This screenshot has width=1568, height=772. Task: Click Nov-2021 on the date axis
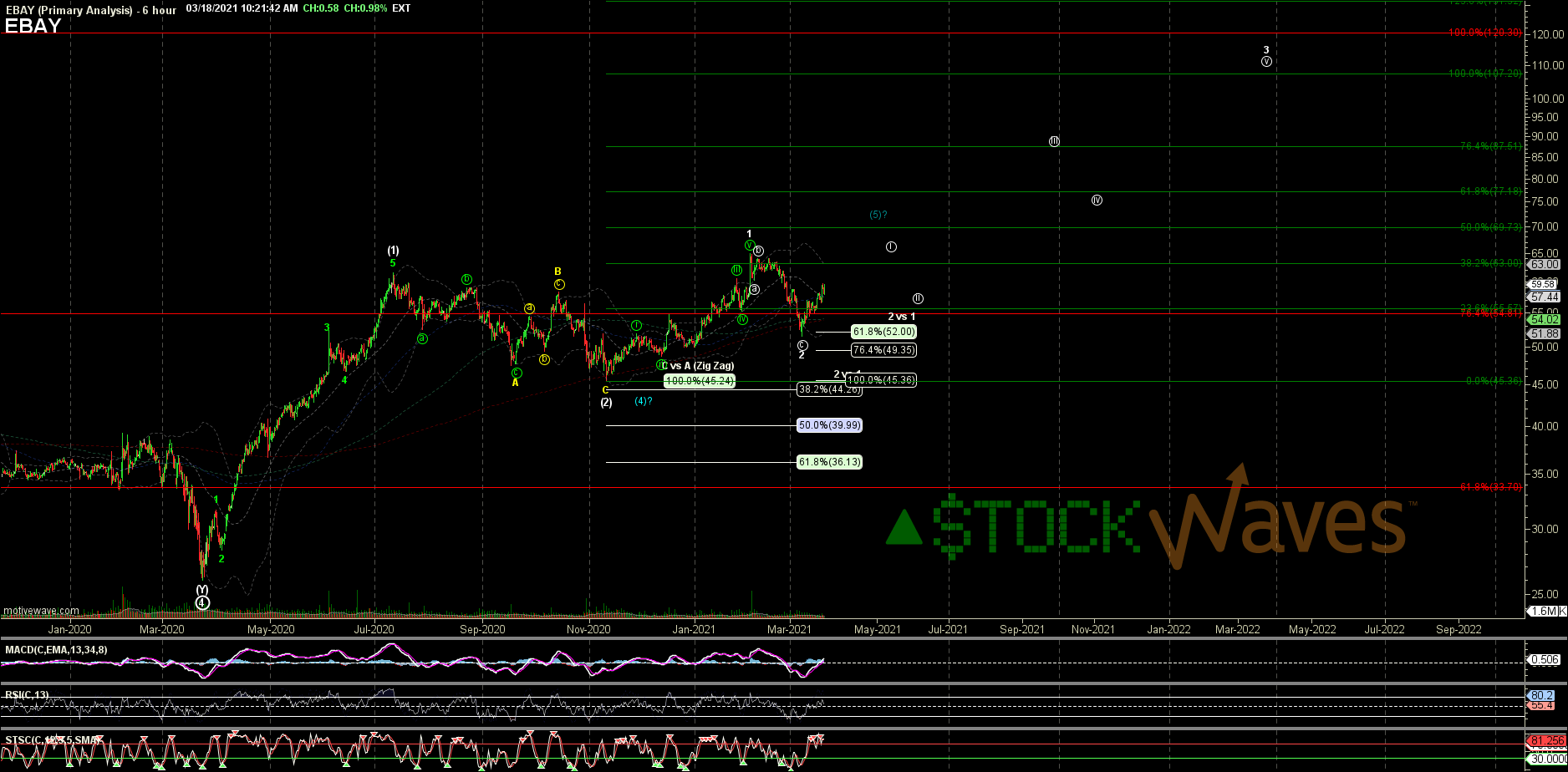click(x=1092, y=629)
